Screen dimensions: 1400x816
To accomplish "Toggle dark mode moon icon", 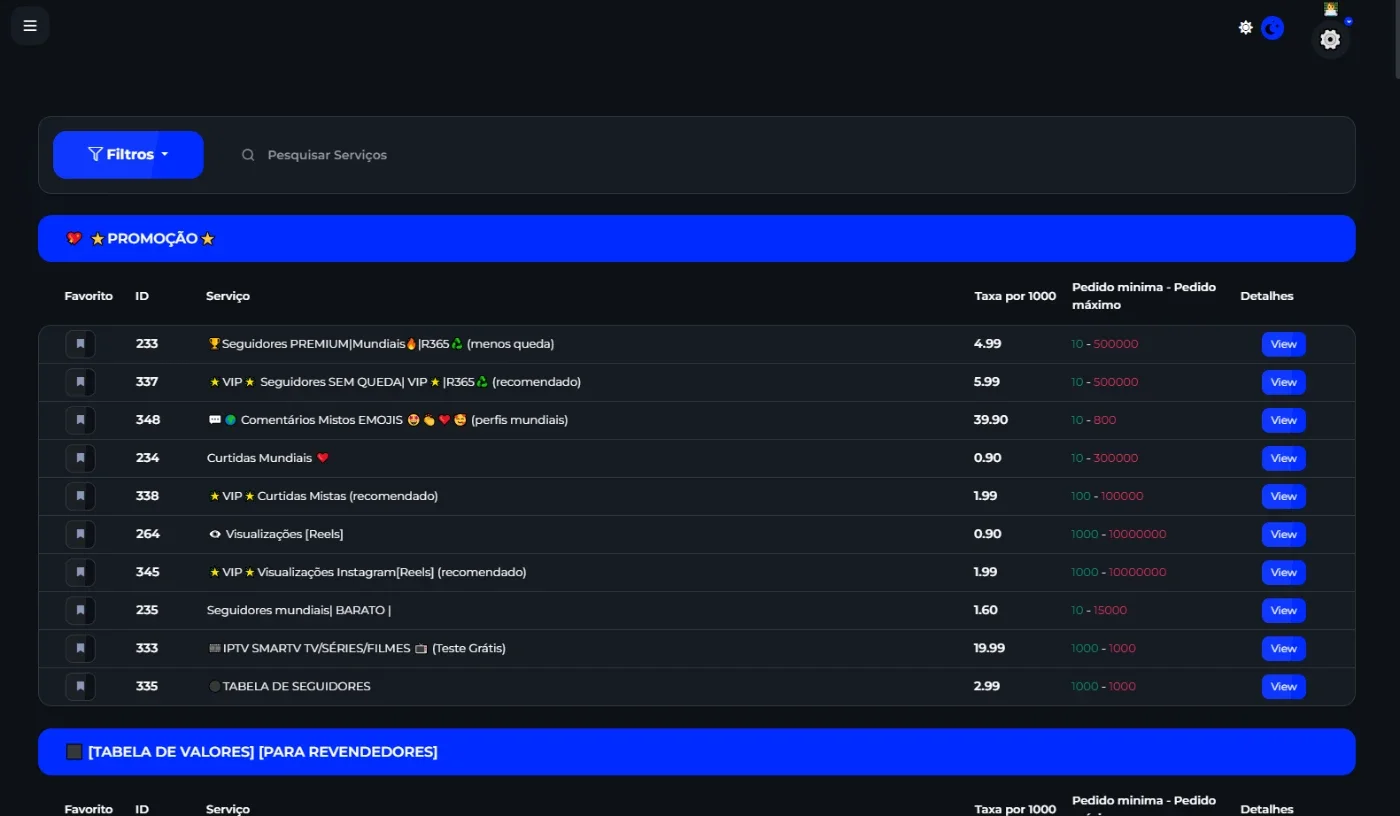I will tap(1272, 28).
